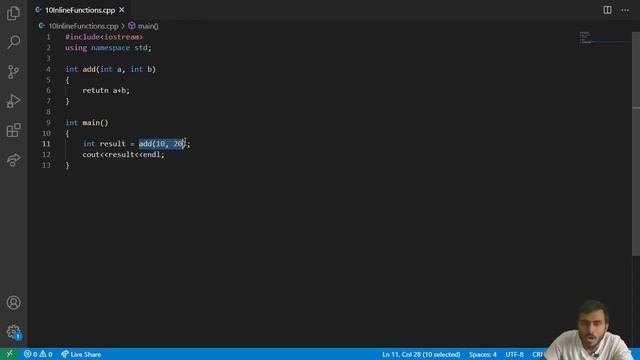This screenshot has width=640, height=360.
Task: Click on 'retutn a+b;' line
Action: tap(106, 91)
